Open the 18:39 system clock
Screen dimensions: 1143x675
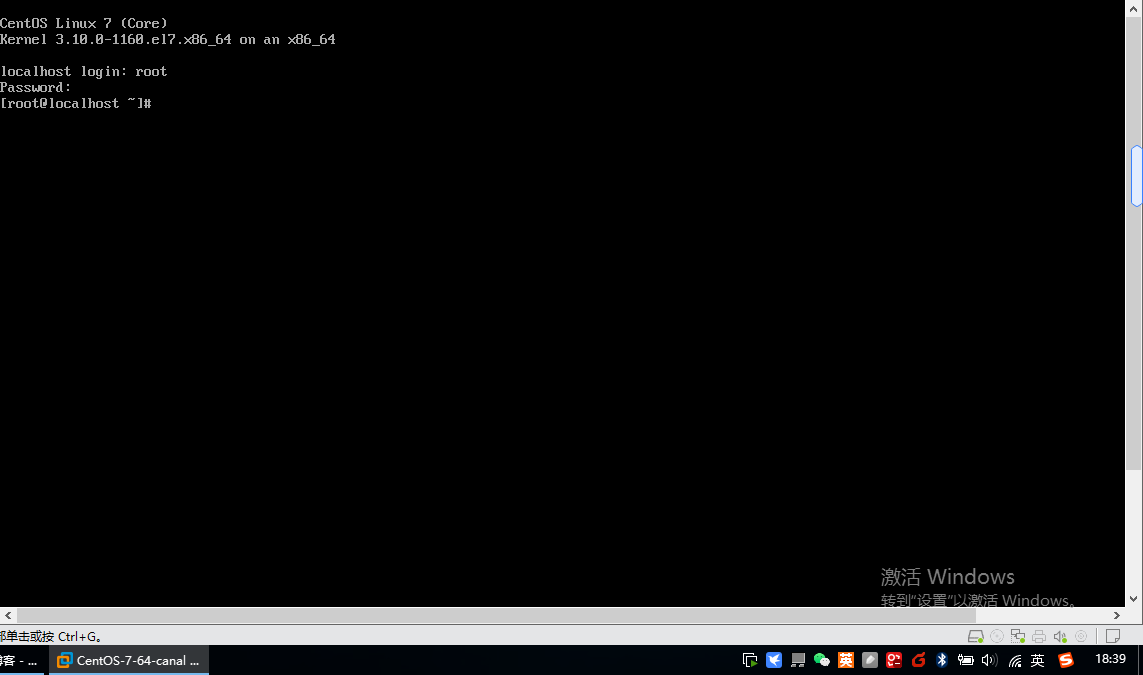pos(1110,659)
